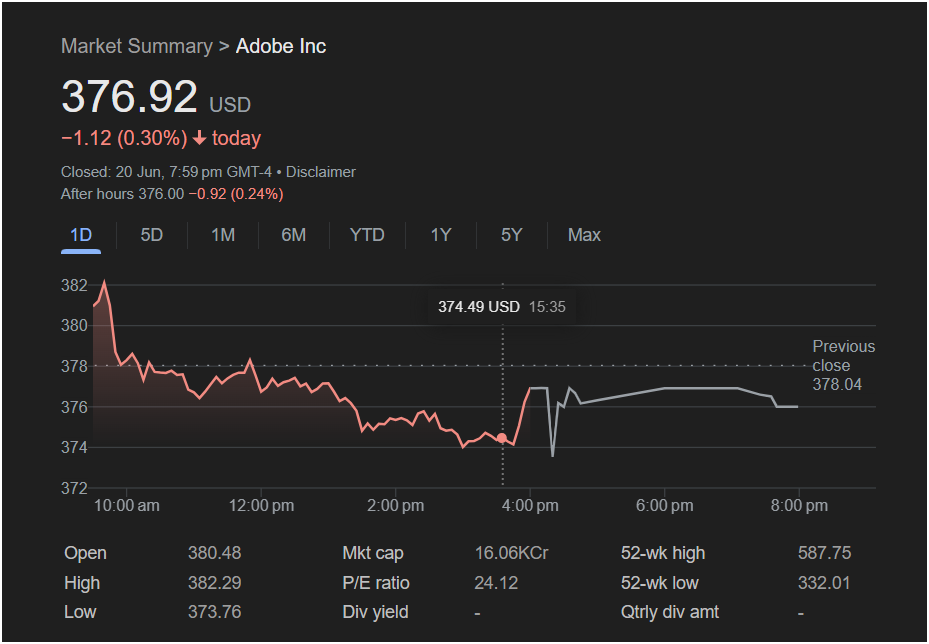The height and width of the screenshot is (644, 929).
Task: Click the Previous close 378.04 label
Action: tap(844, 366)
